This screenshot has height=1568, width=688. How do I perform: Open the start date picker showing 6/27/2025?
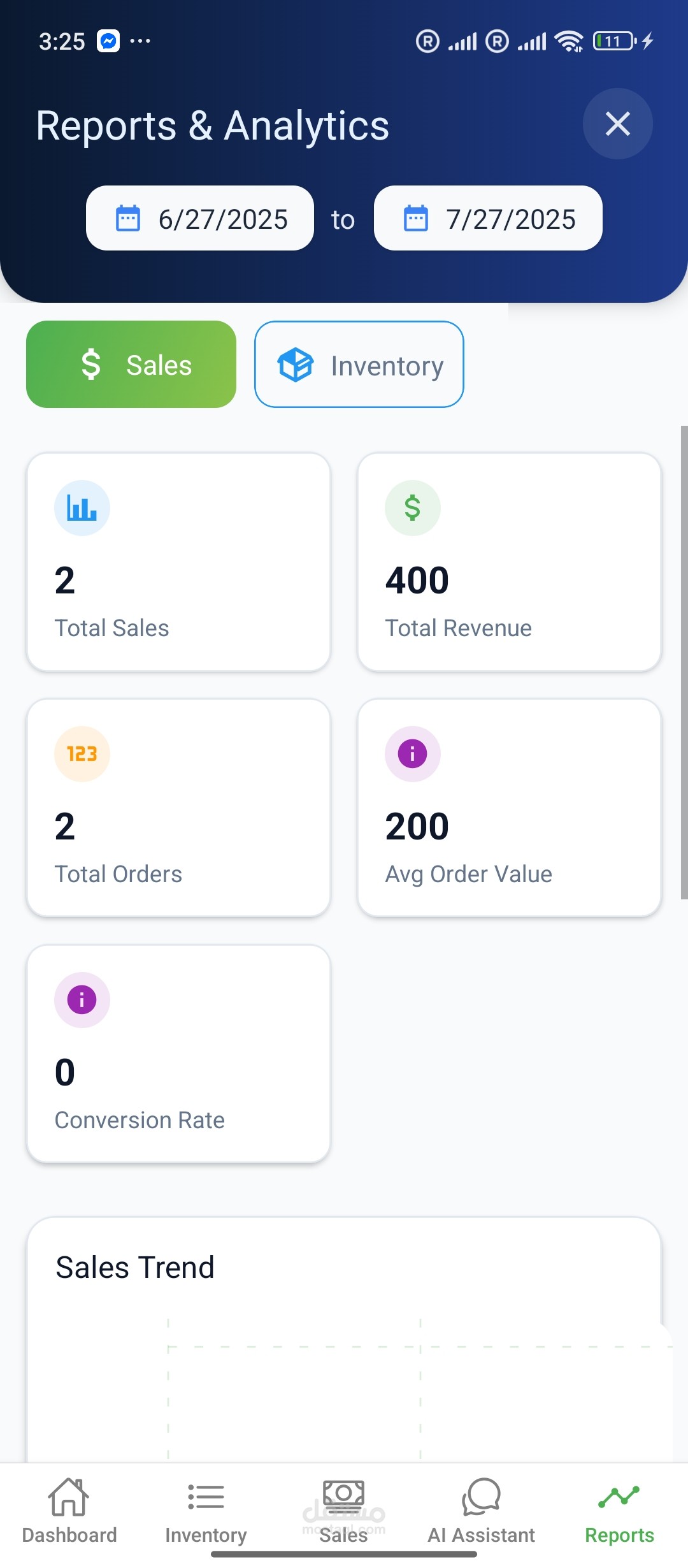pos(200,219)
